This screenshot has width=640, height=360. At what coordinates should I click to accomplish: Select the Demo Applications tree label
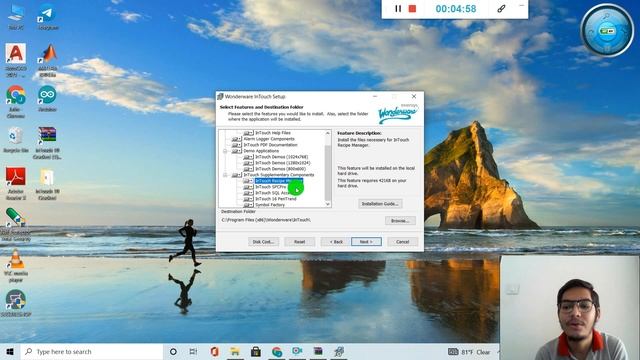pos(261,151)
